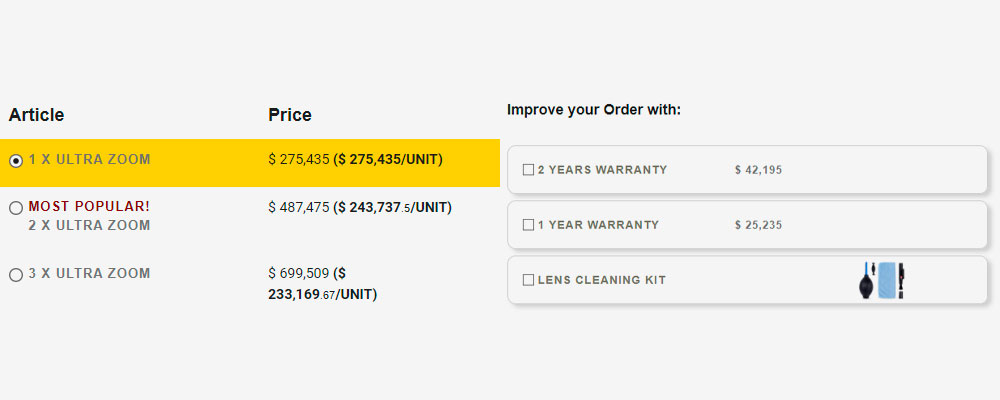Enable the 2 Years Warranty checkbox
Viewport: 1000px width, 400px height.
click(x=528, y=170)
